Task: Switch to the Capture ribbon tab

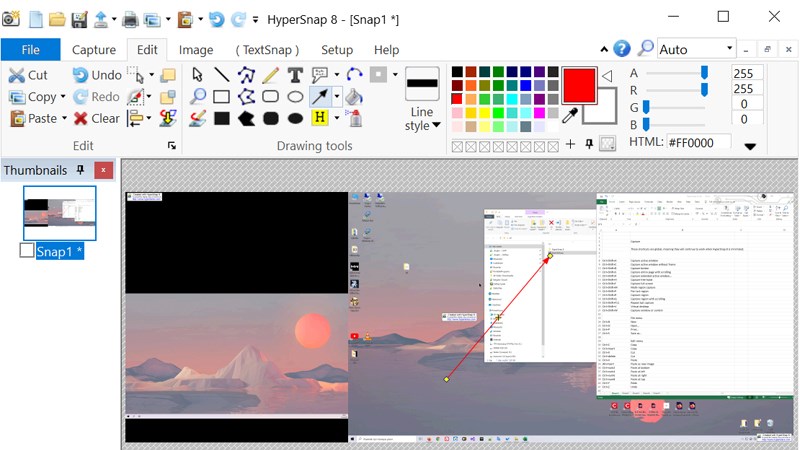Action: (x=94, y=50)
